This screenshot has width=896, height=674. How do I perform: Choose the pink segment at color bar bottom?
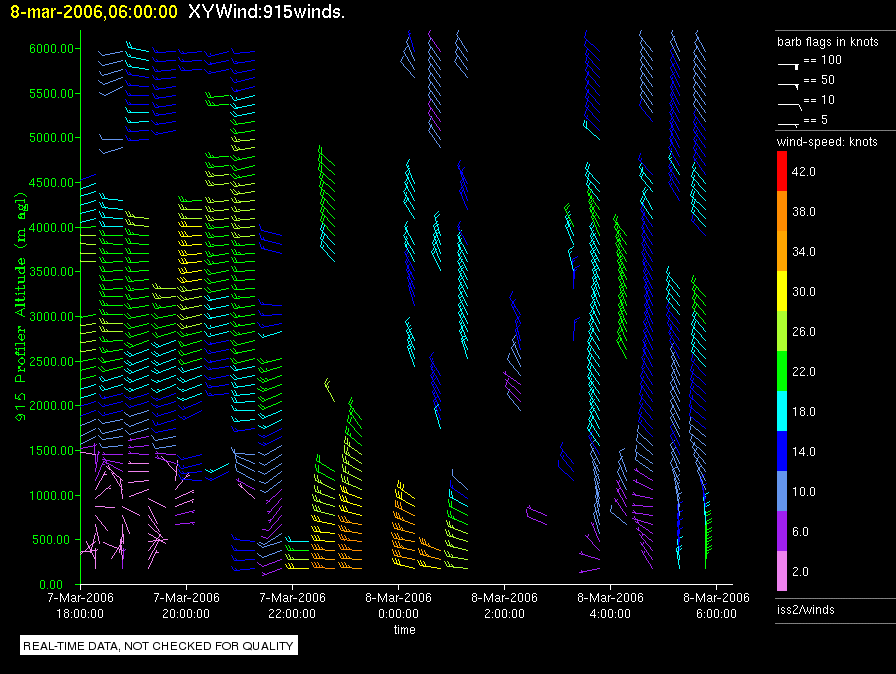783,571
